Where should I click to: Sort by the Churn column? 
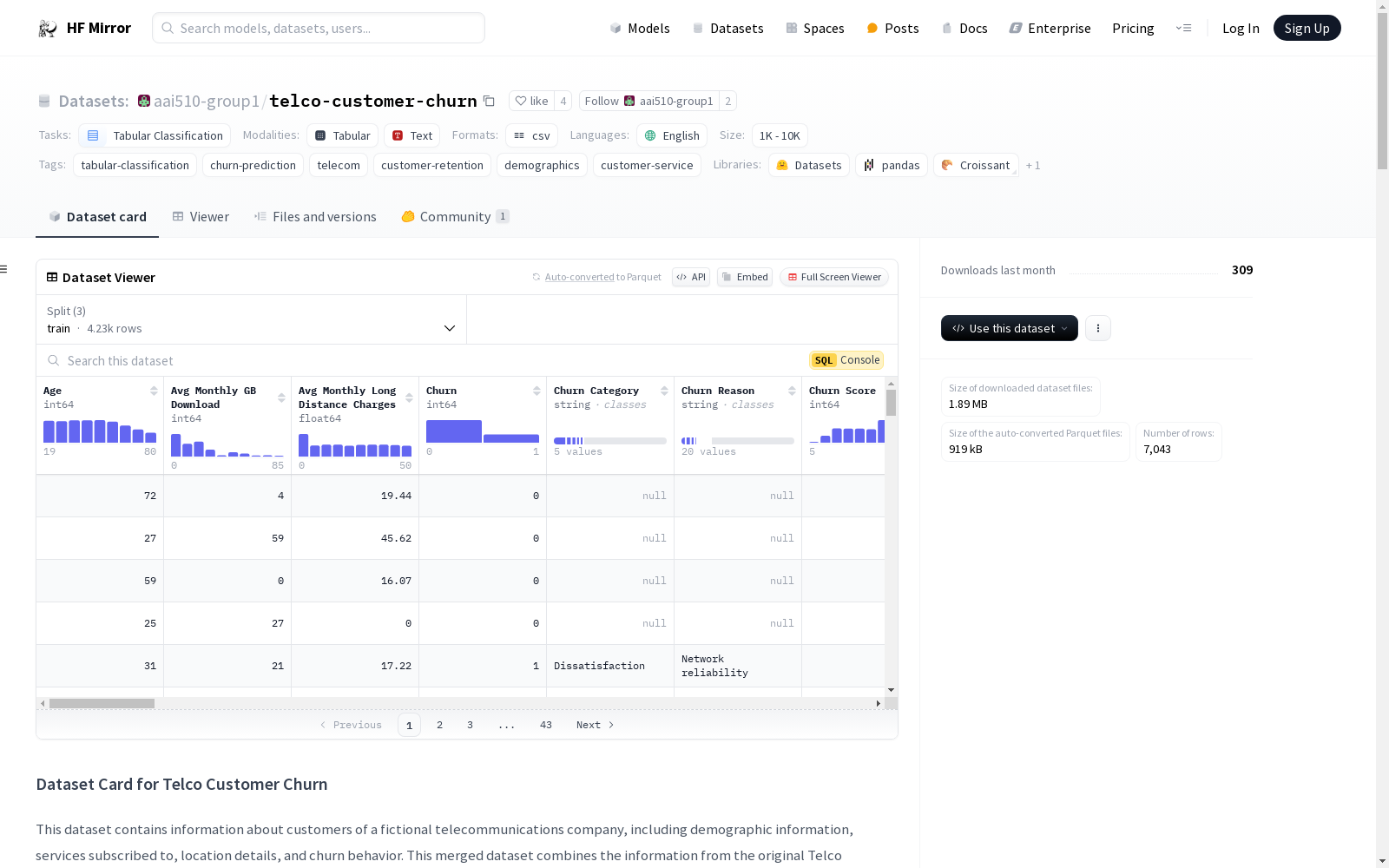tap(537, 391)
